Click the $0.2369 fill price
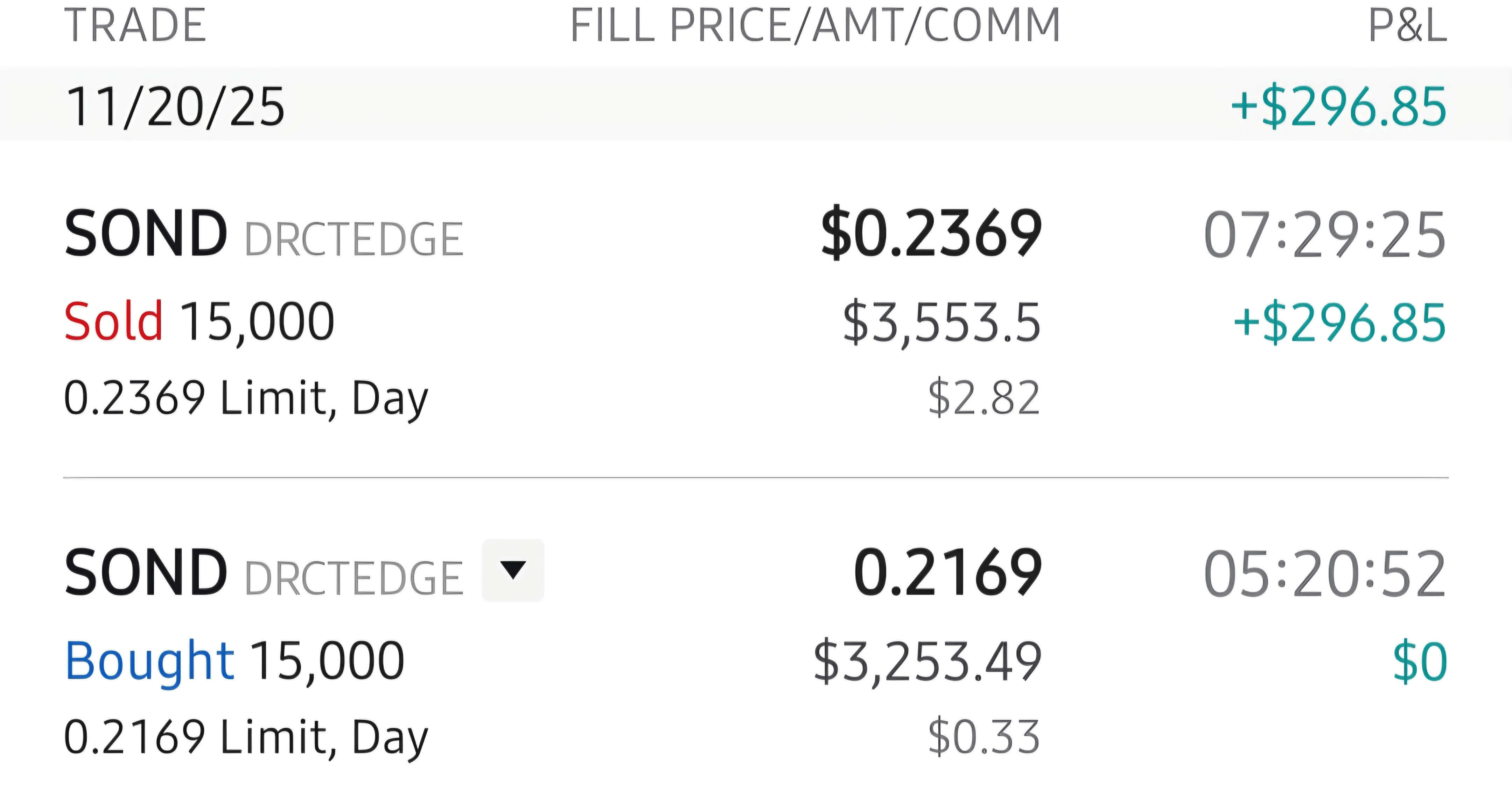This screenshot has width=1512, height=811. click(931, 234)
